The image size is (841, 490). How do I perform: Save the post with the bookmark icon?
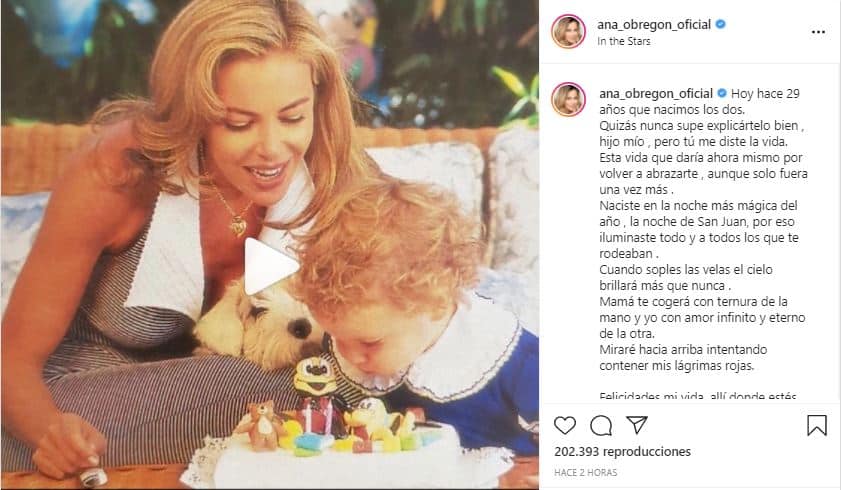(x=817, y=426)
